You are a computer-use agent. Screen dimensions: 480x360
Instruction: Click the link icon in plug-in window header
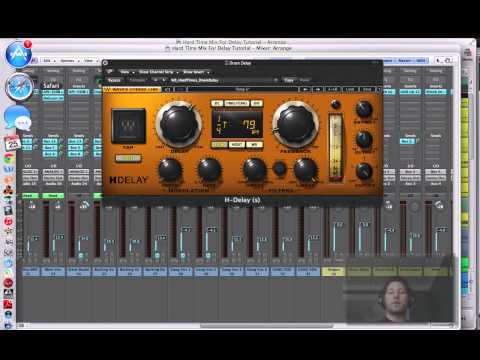pos(110,72)
